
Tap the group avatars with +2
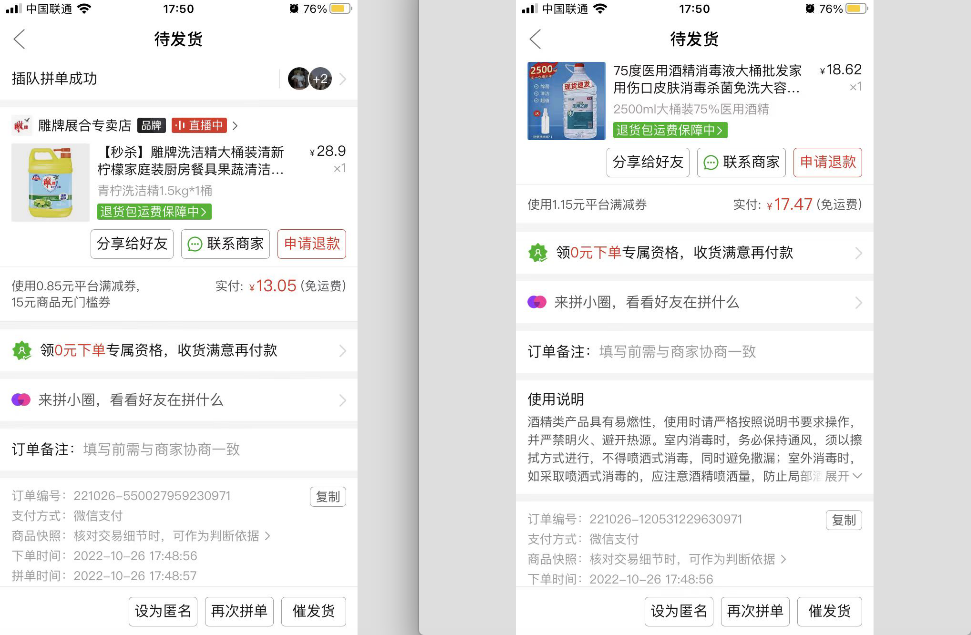point(309,79)
